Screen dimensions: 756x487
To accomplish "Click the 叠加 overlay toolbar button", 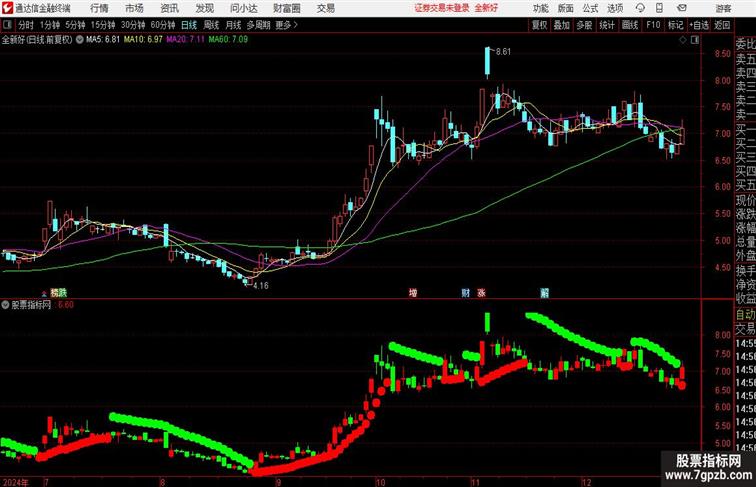I will (562, 25).
